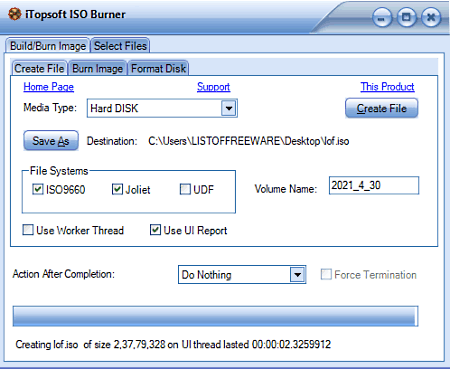450x369 pixels.
Task: Click the Create File button
Action: pyautogui.click(x=381, y=108)
